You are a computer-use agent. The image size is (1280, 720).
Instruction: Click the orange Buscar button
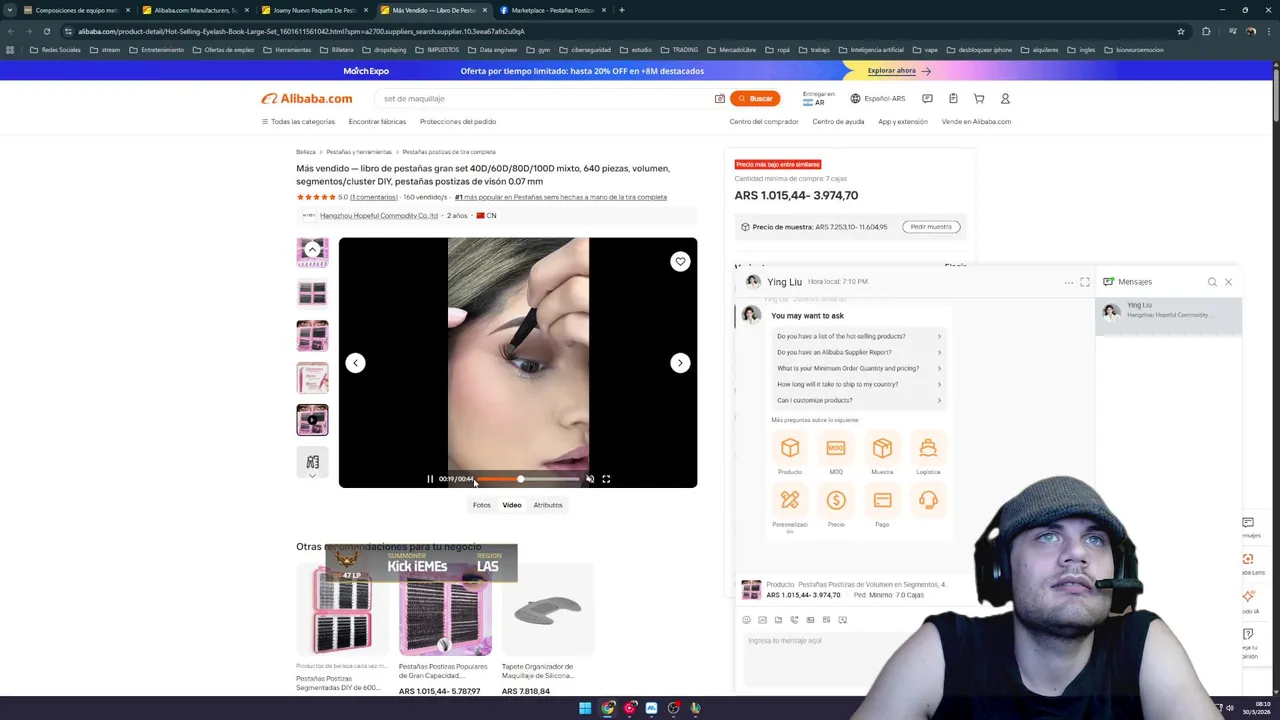[755, 98]
